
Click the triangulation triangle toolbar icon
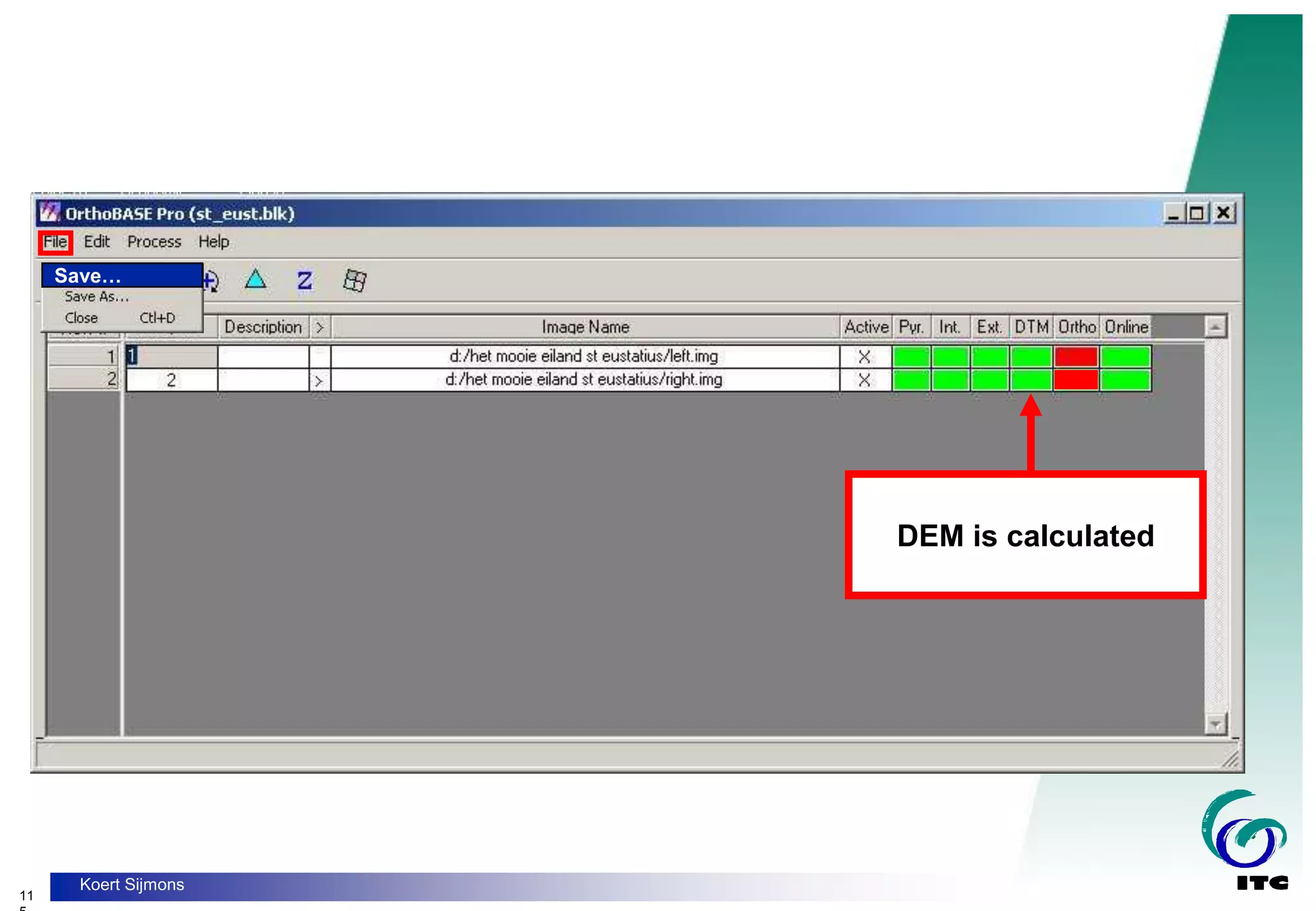[x=256, y=279]
